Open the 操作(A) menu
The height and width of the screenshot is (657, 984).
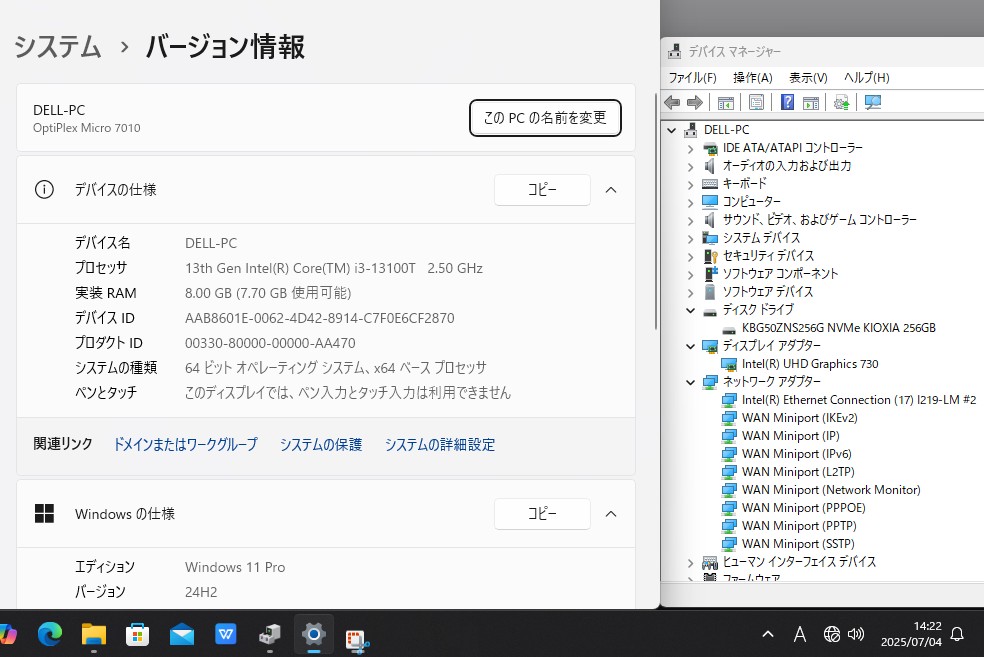[x=752, y=77]
